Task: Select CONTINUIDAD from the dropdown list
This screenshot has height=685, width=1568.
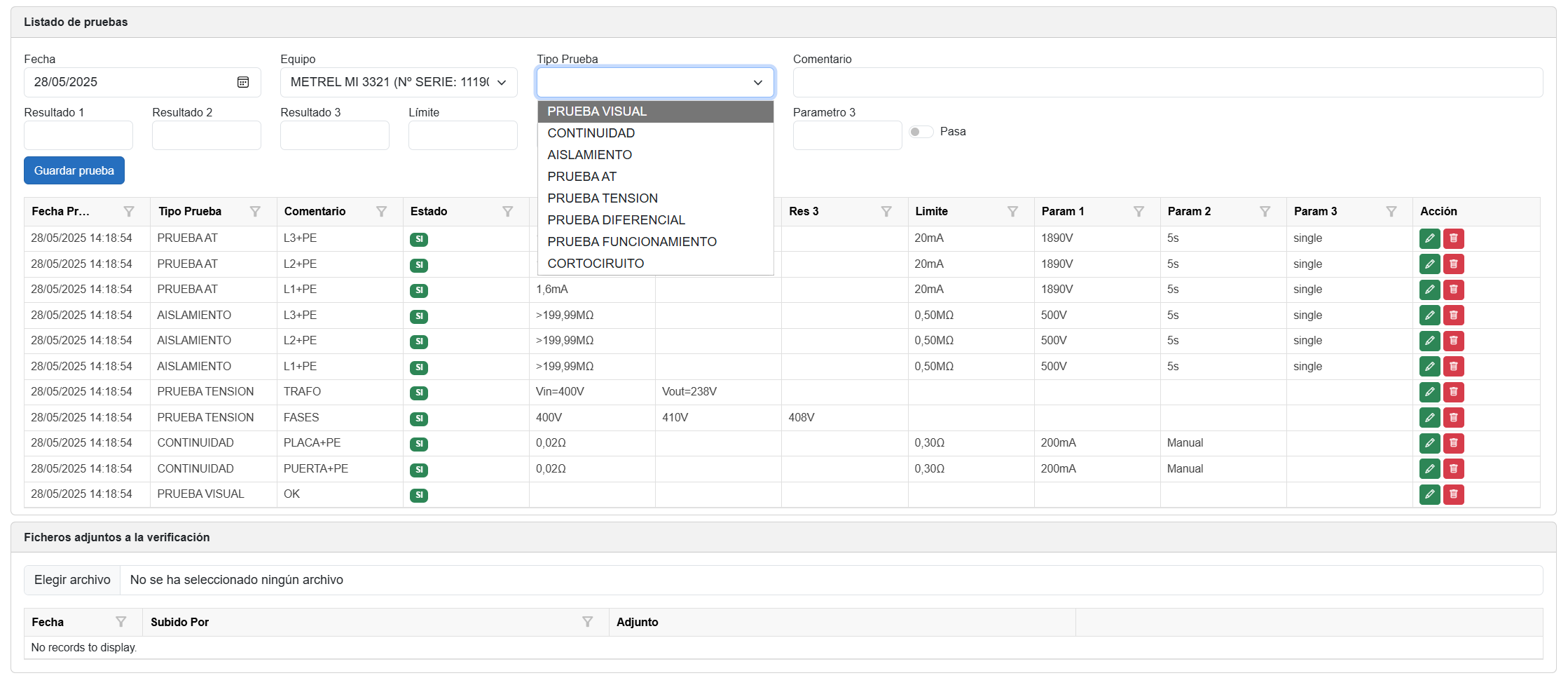Action: [x=591, y=133]
